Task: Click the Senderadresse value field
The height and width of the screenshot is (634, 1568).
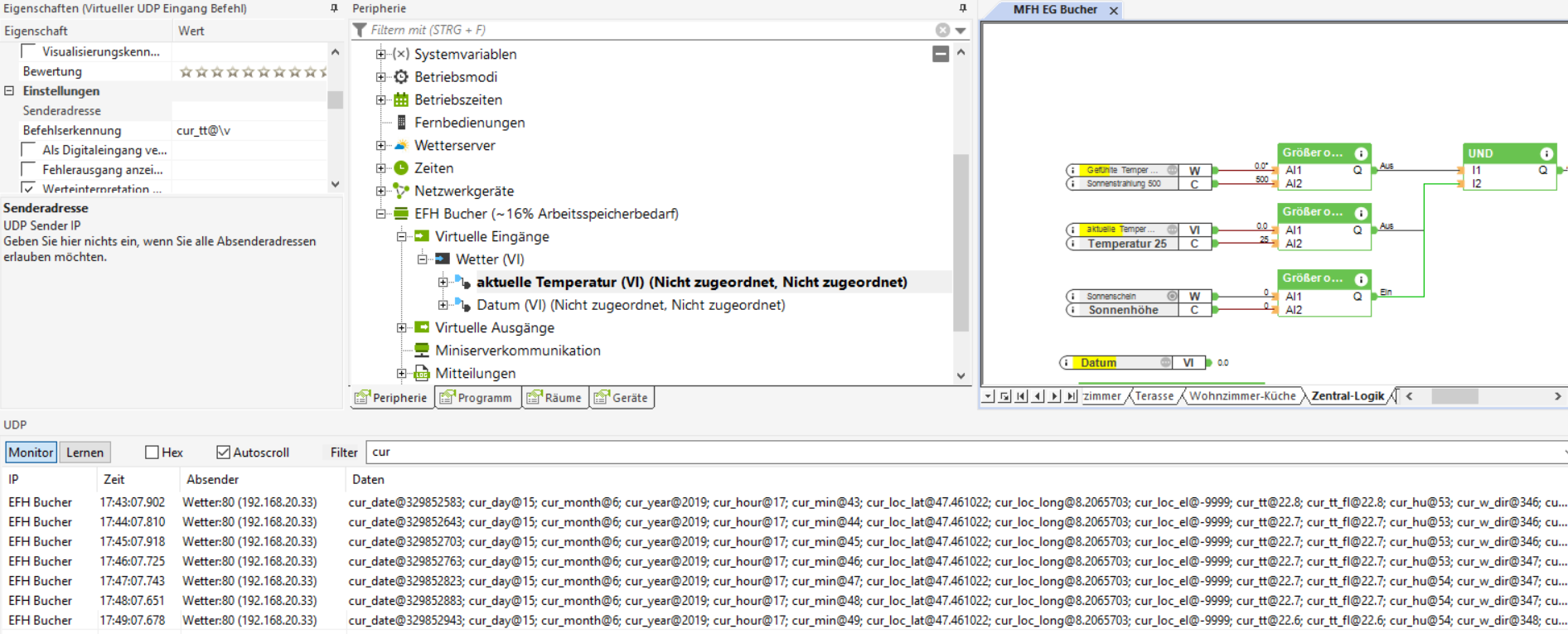Action: [249, 110]
